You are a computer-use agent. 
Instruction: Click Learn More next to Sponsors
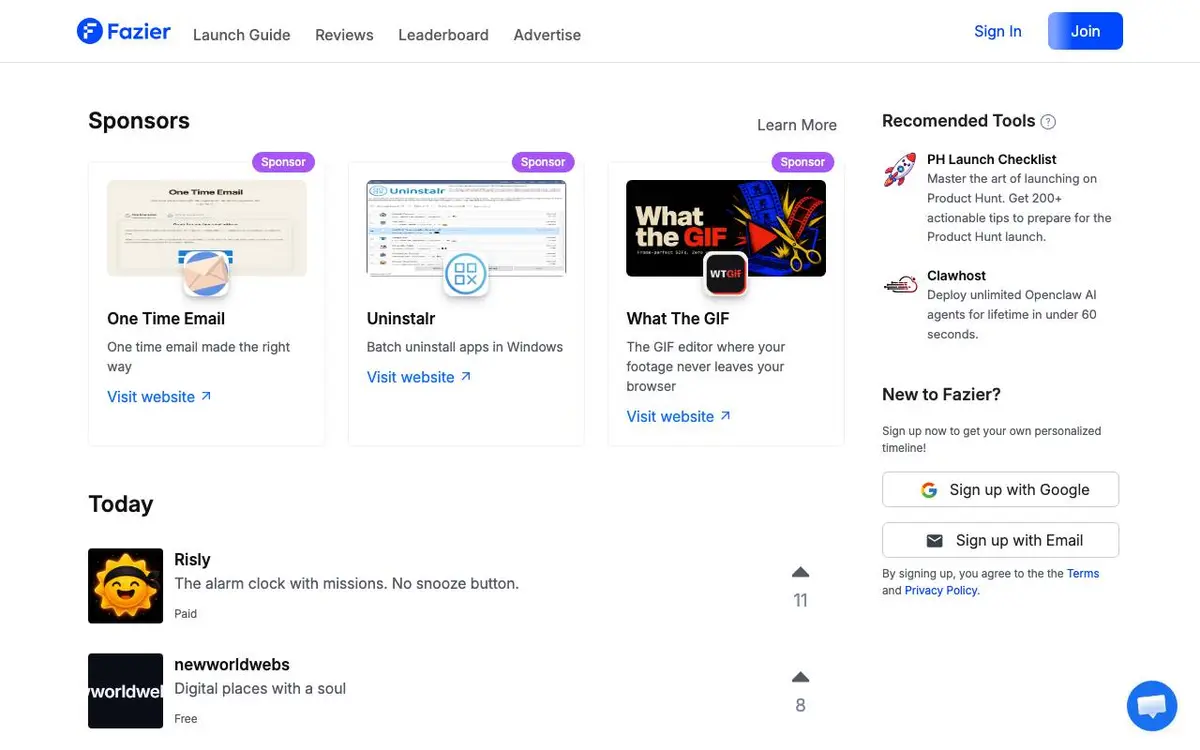[797, 125]
